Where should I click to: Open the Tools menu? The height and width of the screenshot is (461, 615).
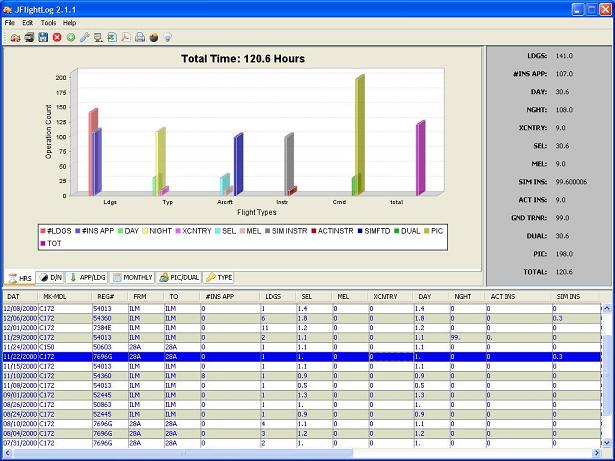(48, 22)
